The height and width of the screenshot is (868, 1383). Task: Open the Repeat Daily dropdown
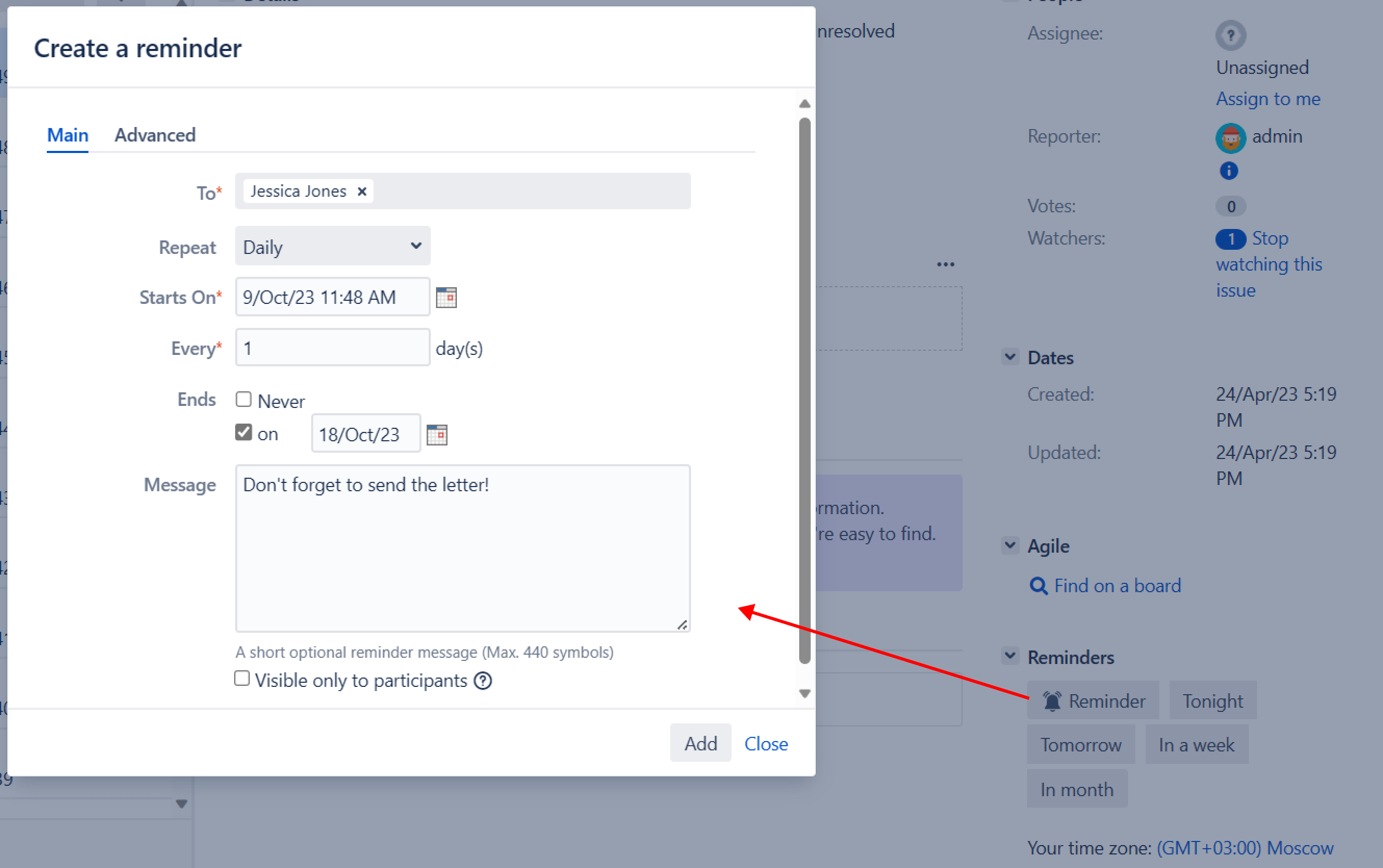tap(332, 246)
